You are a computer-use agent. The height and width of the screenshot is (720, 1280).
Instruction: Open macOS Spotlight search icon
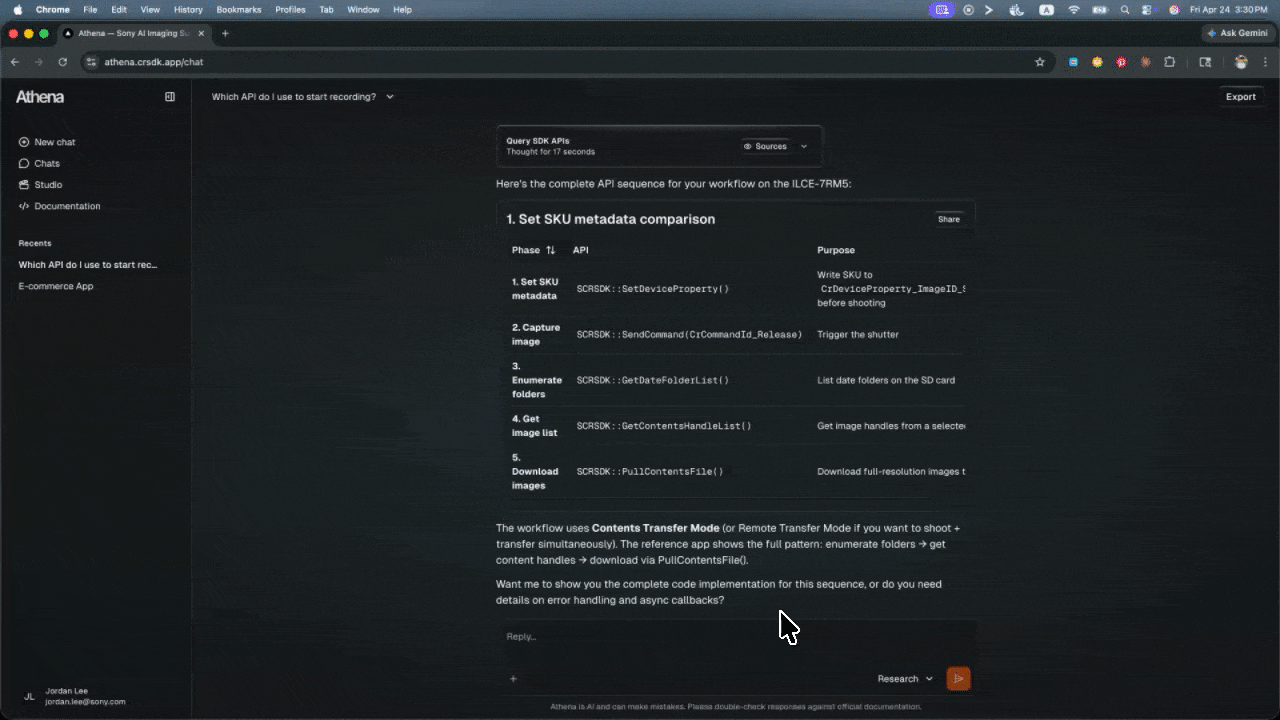tap(1125, 9)
